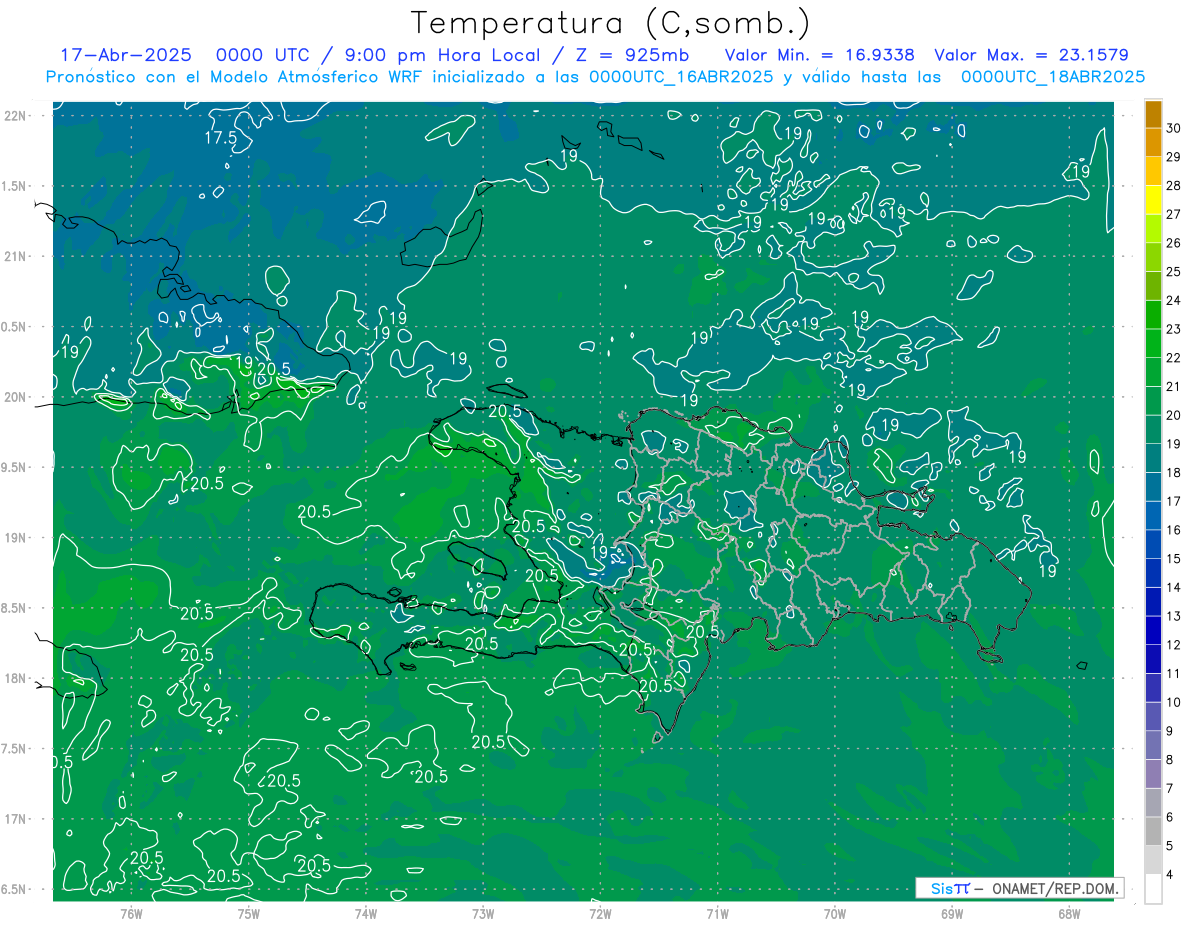Viewport: 1200px width, 927px height.
Task: Click the "70W" longitude axis label
Action: (x=835, y=913)
